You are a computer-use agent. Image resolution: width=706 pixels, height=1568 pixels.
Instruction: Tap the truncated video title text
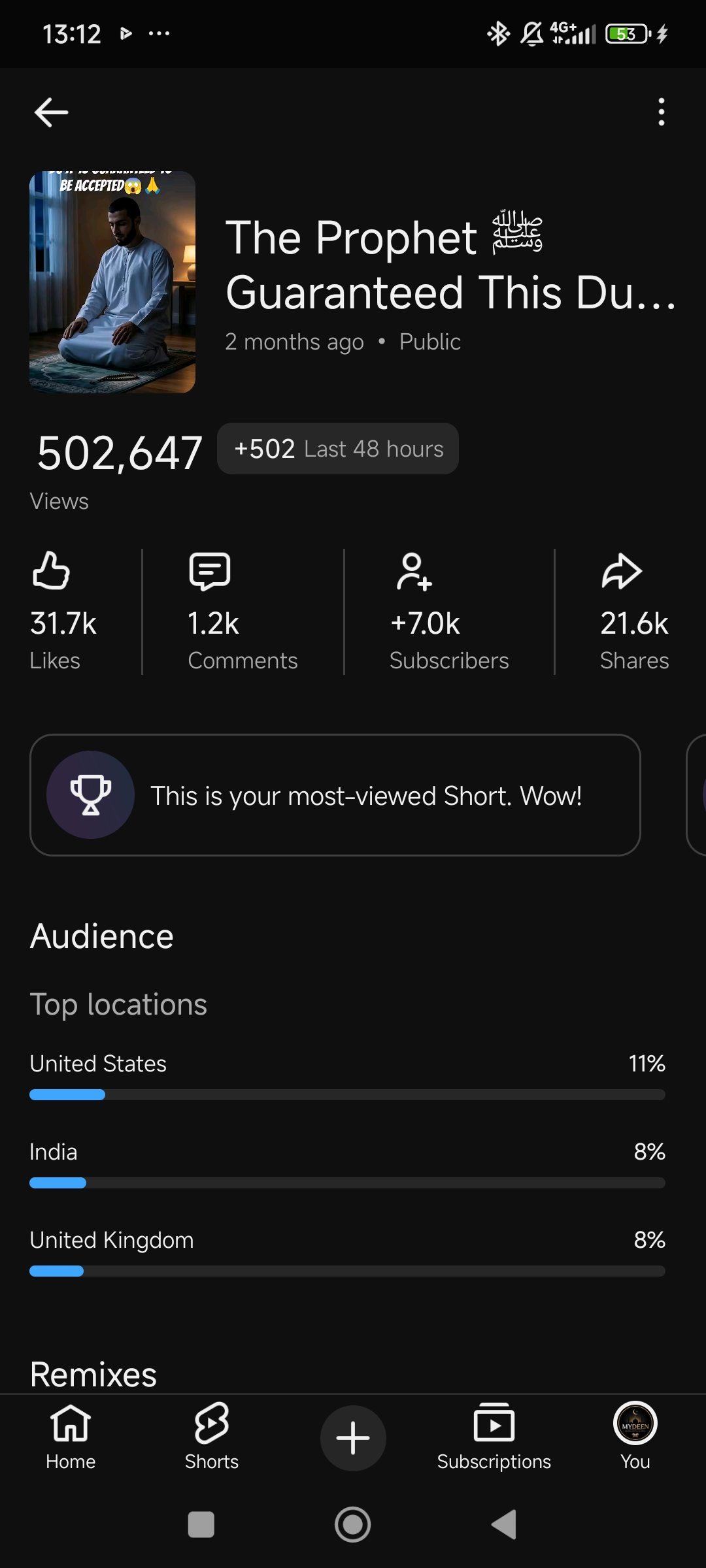pos(451,265)
